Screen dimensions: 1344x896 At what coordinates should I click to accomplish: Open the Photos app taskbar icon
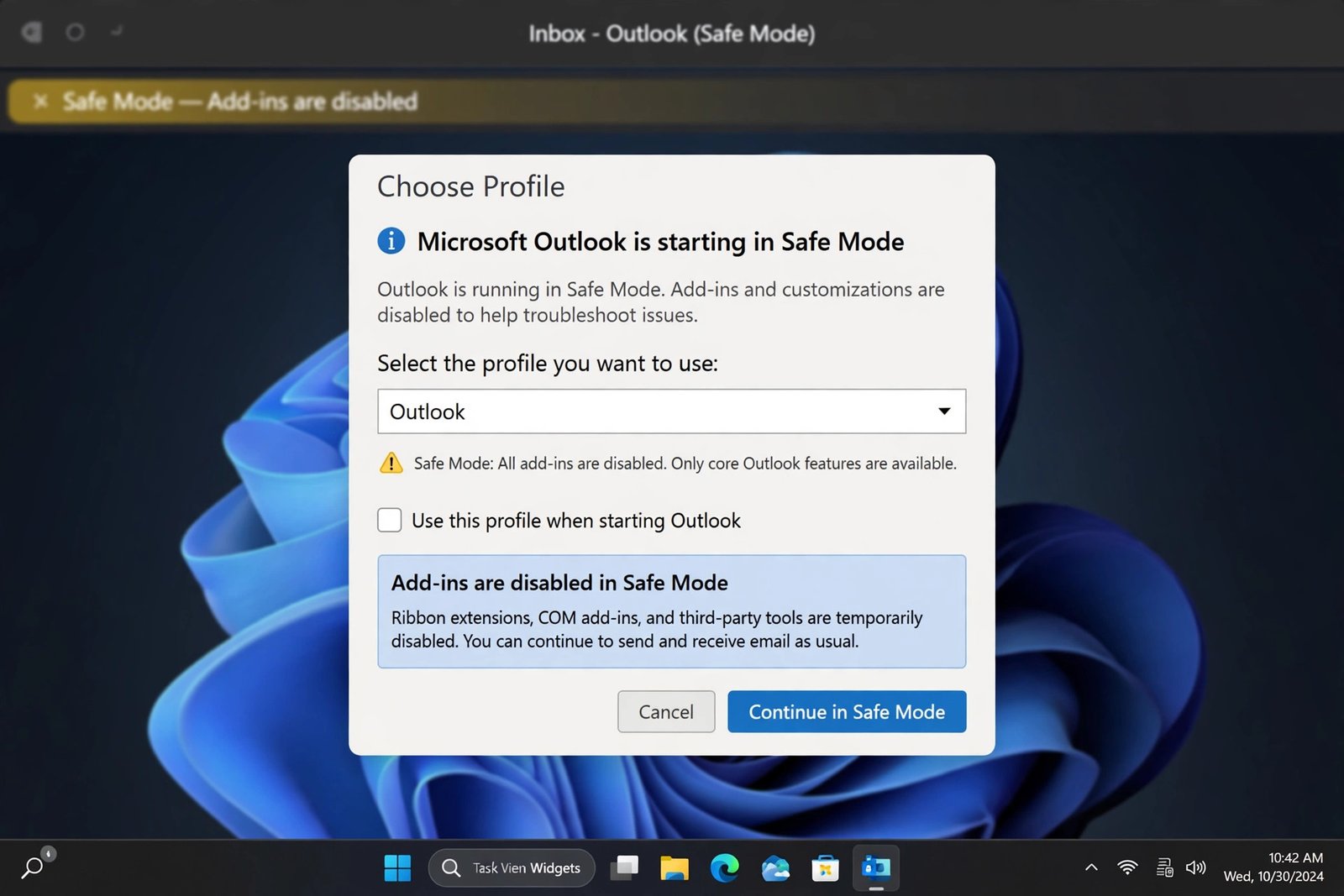774,867
